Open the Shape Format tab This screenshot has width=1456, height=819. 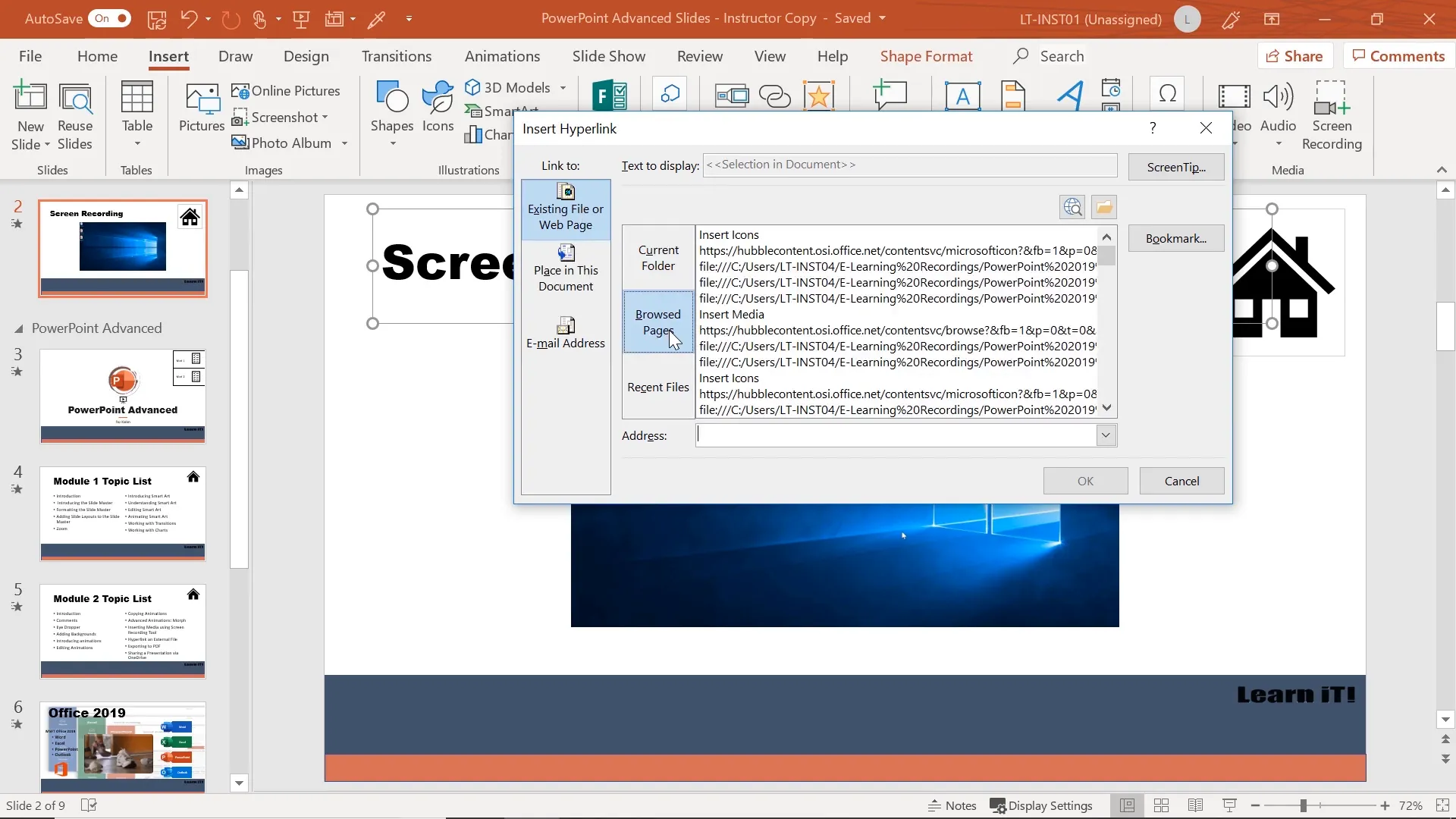(926, 56)
